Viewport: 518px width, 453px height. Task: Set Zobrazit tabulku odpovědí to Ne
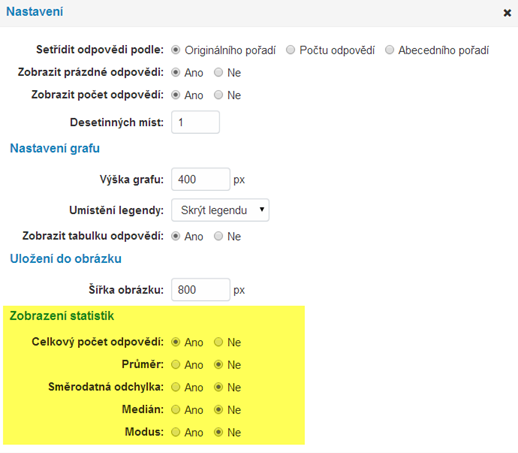(x=218, y=236)
